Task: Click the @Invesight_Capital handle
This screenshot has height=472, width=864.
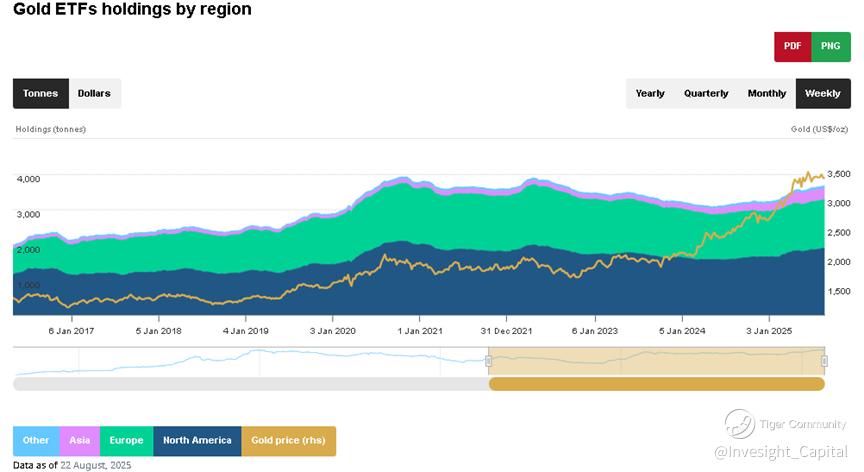Action: tap(784, 452)
